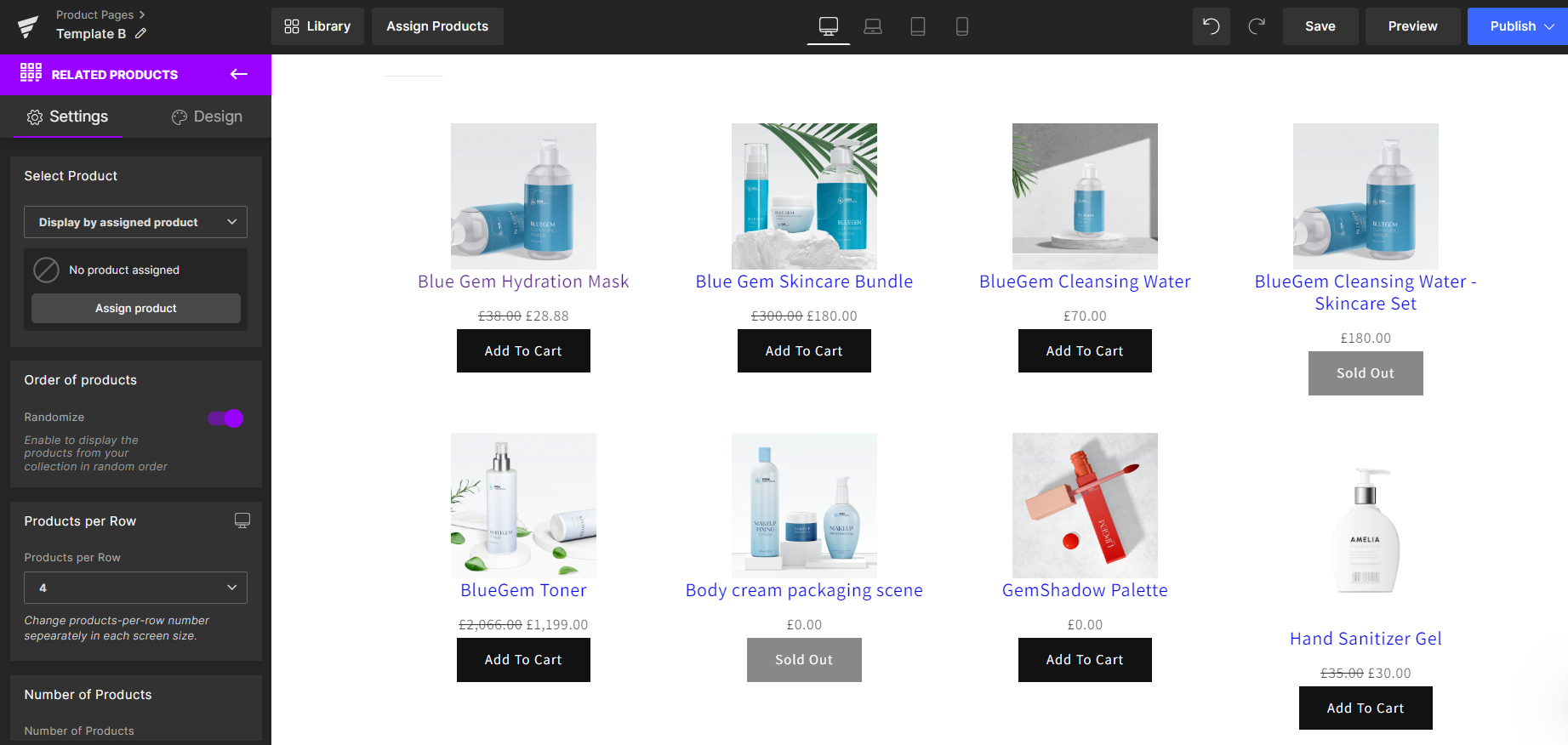Open the BlueGem Toner title link
The width and height of the screenshot is (1568, 745).
(x=523, y=590)
